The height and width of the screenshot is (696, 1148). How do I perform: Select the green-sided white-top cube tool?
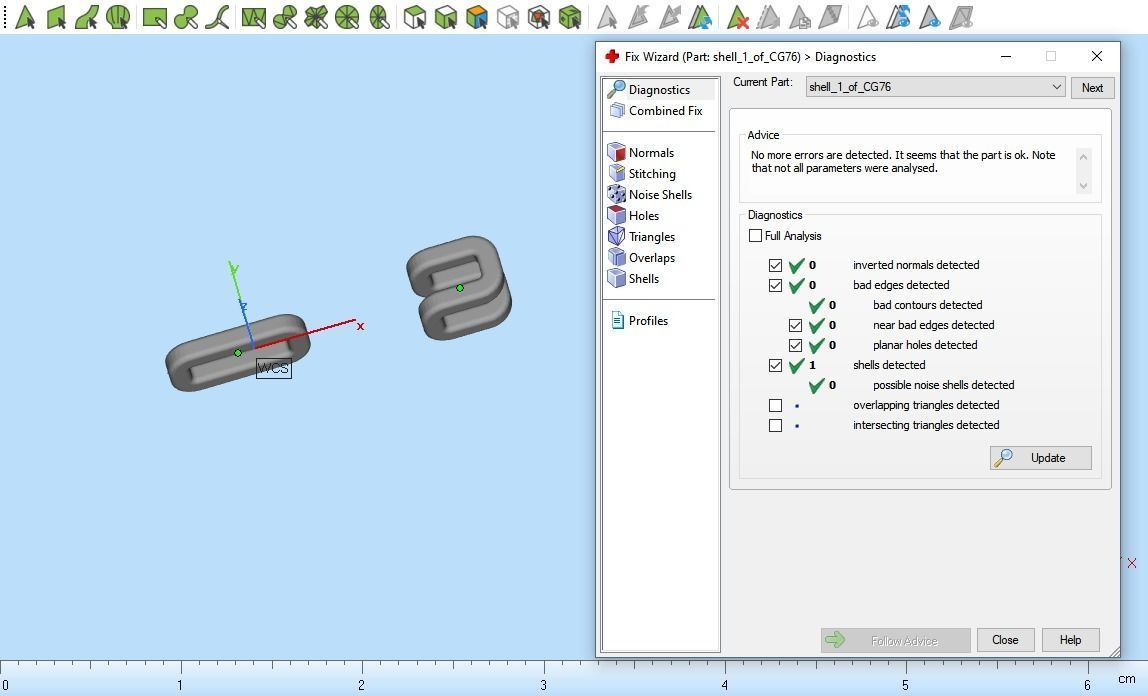click(445, 17)
